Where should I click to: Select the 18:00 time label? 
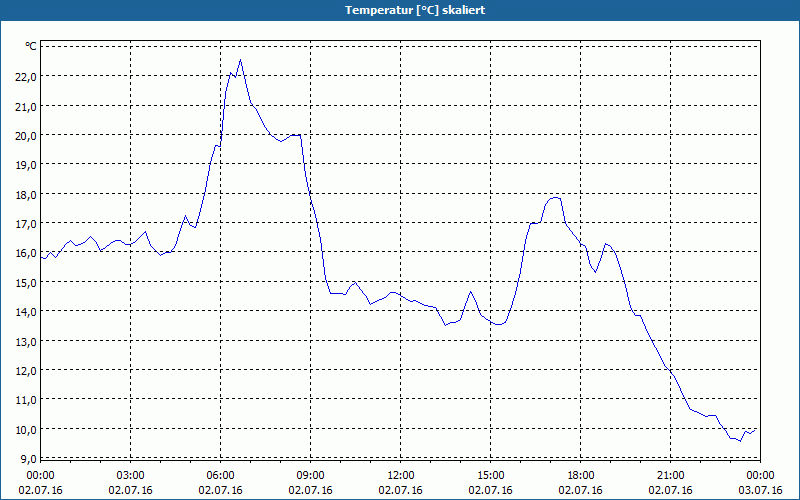(581, 476)
